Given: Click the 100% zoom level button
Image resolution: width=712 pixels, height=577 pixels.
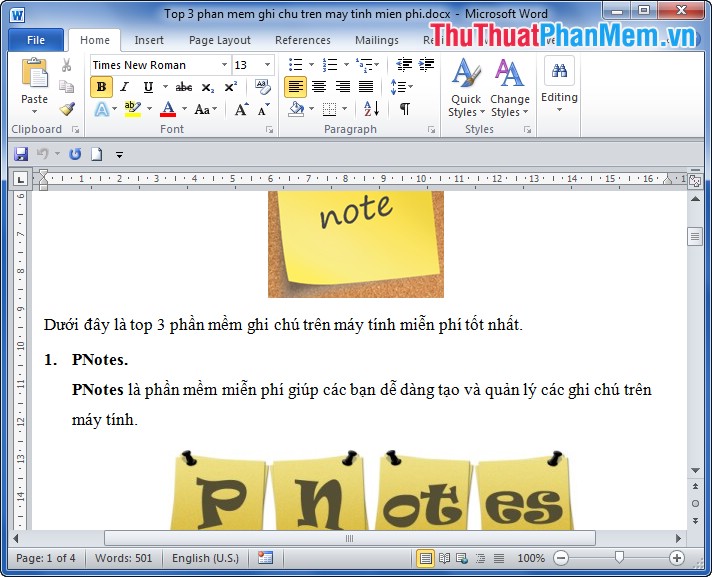Looking at the screenshot, I should coord(531,558).
